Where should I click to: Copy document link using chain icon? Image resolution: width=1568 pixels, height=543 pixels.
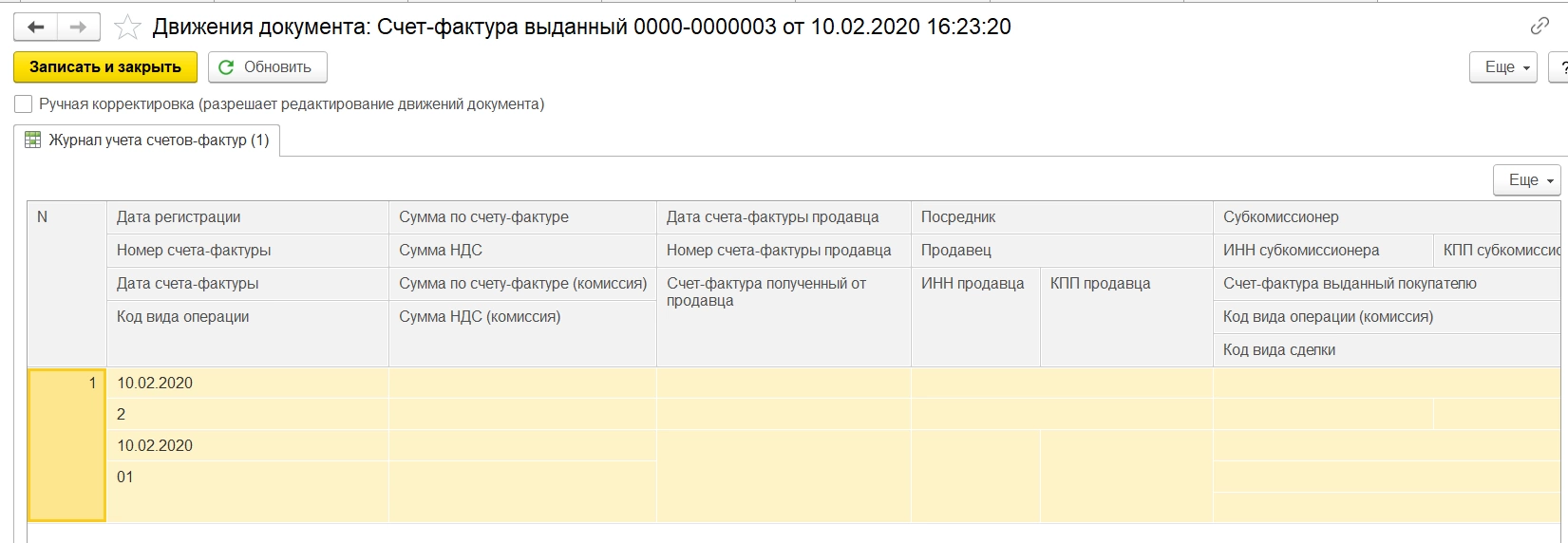pyautogui.click(x=1540, y=27)
